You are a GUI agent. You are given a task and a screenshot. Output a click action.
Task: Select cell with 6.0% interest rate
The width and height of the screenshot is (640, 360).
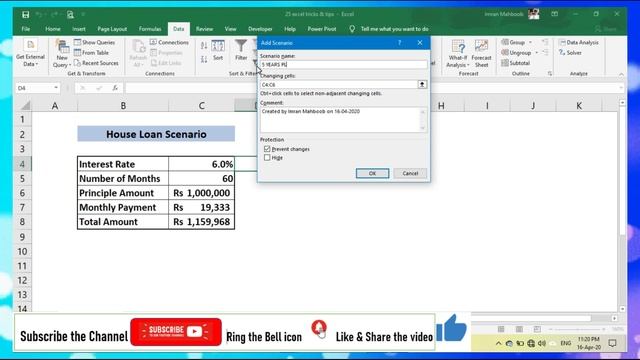pyautogui.click(x=202, y=164)
